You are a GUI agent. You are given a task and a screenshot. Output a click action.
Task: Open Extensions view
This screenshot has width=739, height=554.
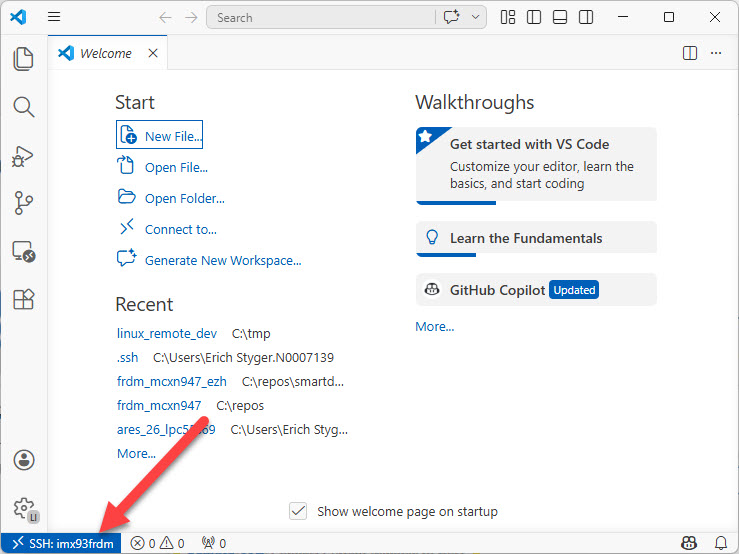click(x=24, y=299)
